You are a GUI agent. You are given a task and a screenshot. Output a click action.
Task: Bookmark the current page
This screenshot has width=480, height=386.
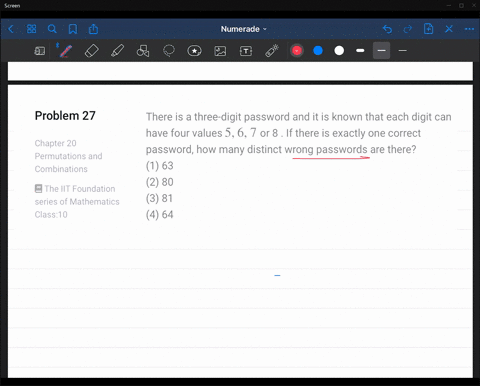point(73,29)
